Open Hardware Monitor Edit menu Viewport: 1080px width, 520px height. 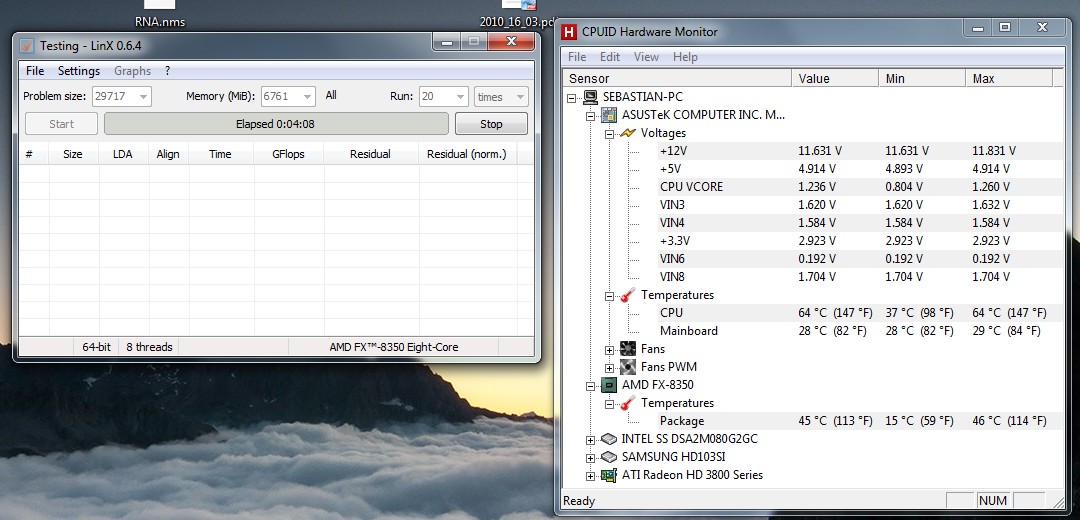click(610, 56)
